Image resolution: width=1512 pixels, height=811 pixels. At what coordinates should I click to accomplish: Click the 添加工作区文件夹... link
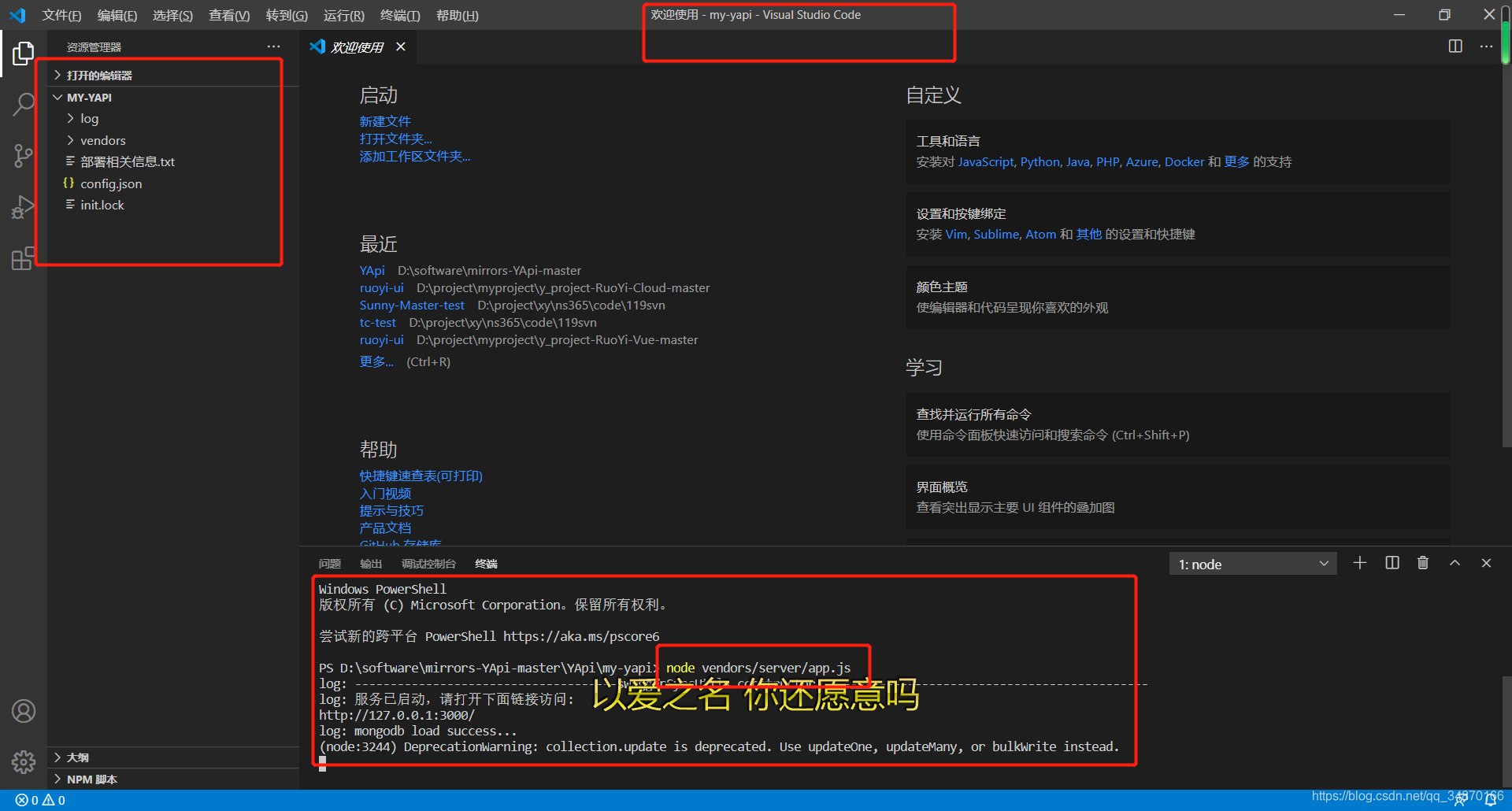click(x=415, y=156)
